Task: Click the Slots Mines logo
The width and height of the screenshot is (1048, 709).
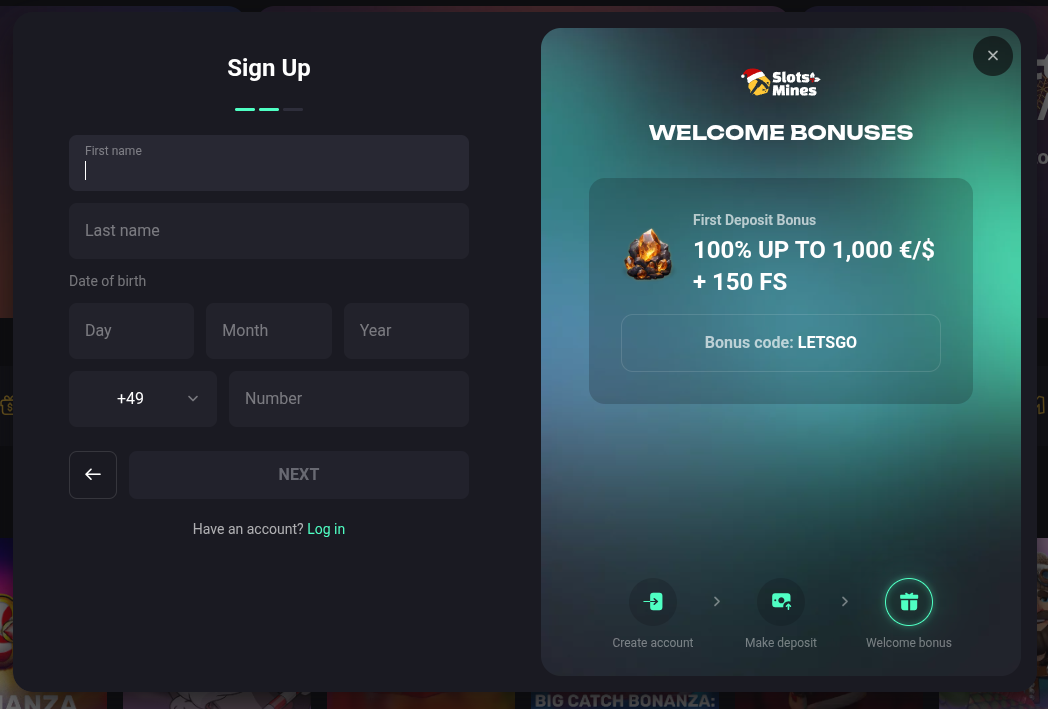Action: (x=781, y=83)
